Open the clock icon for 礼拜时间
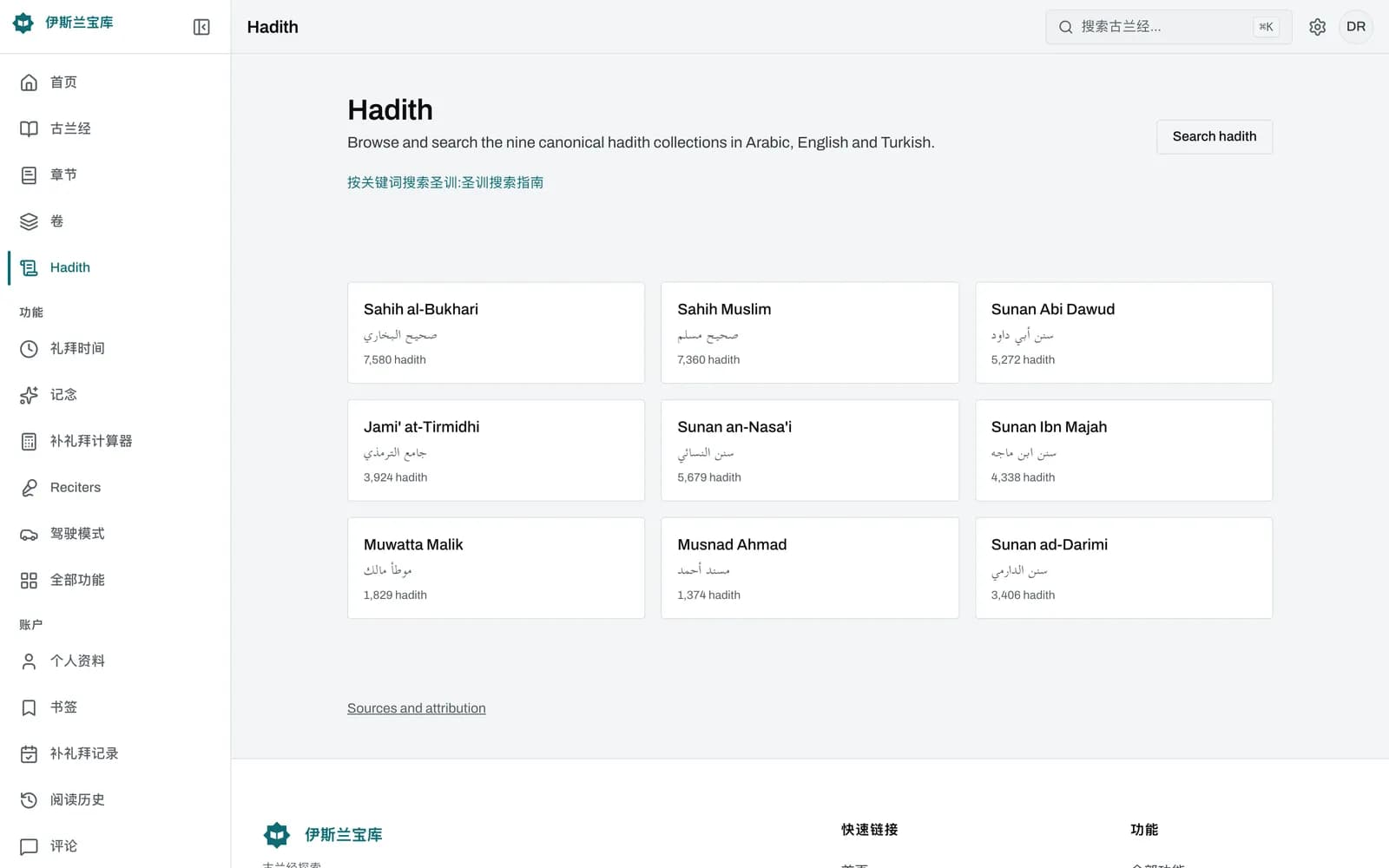1389x868 pixels. click(x=29, y=349)
